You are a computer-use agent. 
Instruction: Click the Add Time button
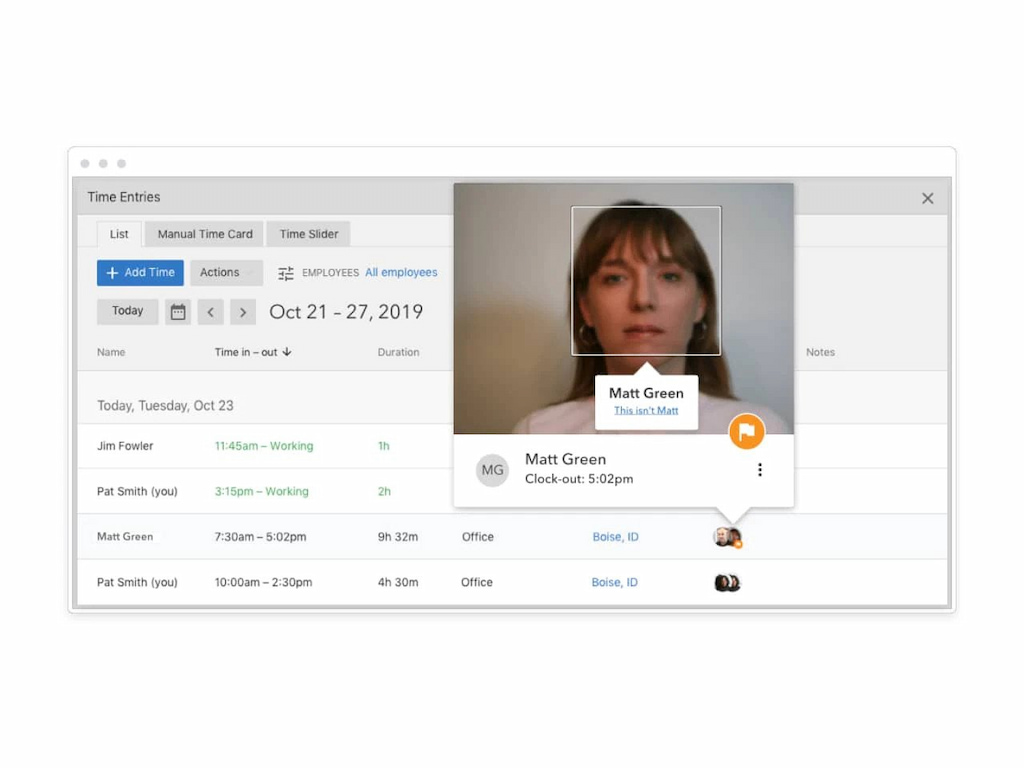[140, 273]
